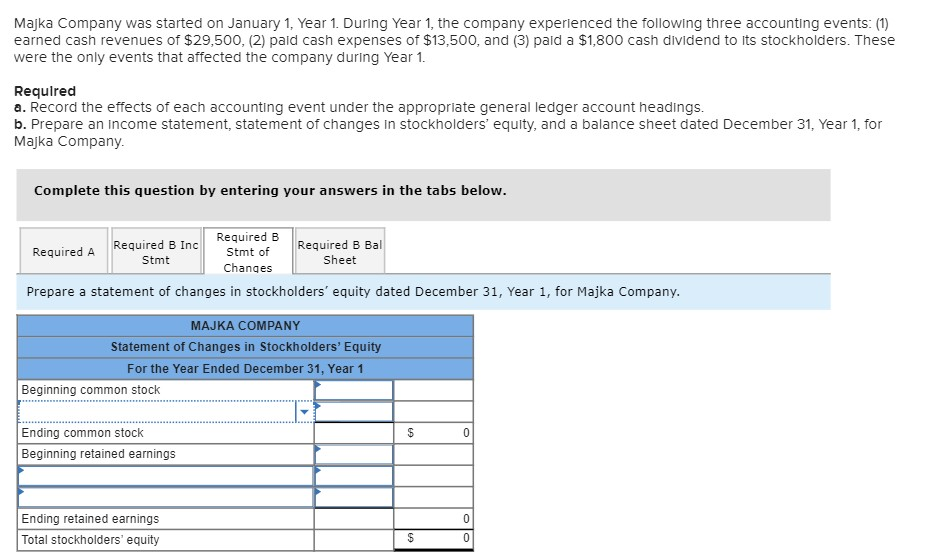Screen dimensions: 925x557
Task: Switch to Required B Inc Stmt tab
Action: 155,252
